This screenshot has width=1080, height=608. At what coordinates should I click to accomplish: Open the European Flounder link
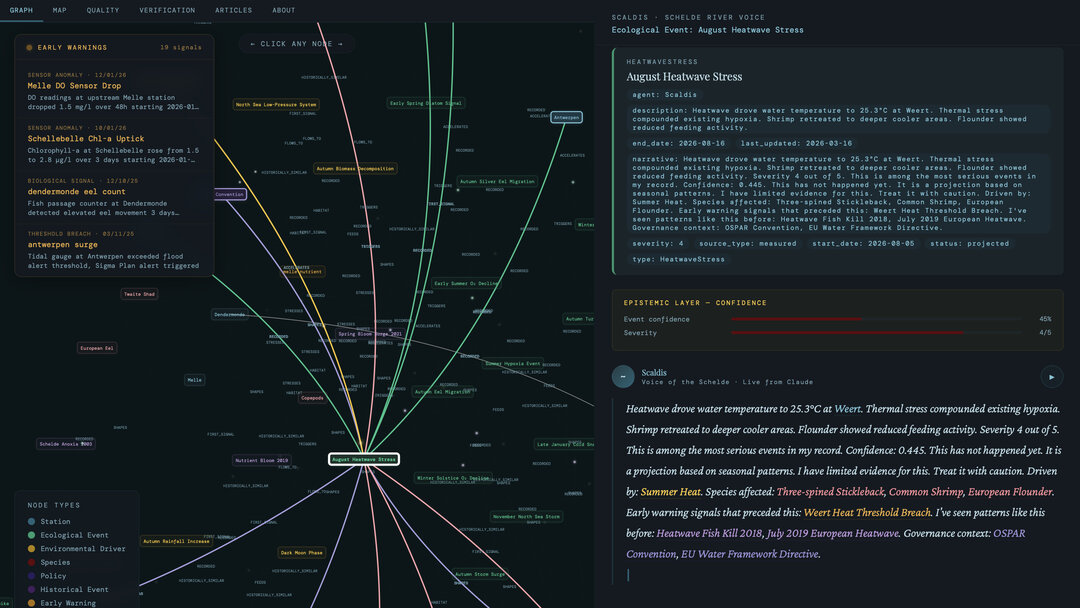pos(1010,492)
